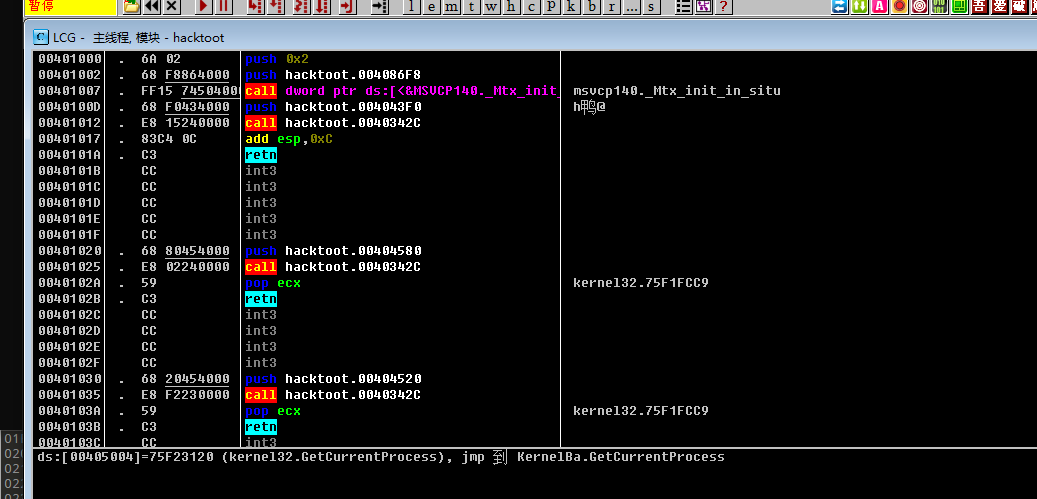1037x499 pixels.
Task: Open Help with the red question mark
Action: (x=724, y=7)
